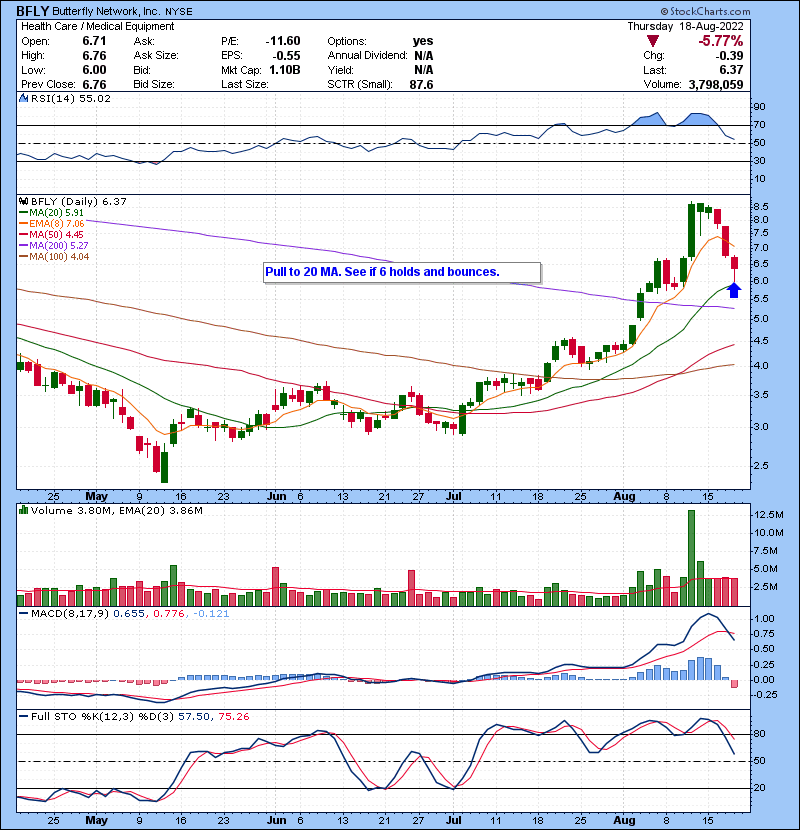Click the RSI indicator icon before RSI(14)
Screen dimensions: 800x830
[23, 98]
